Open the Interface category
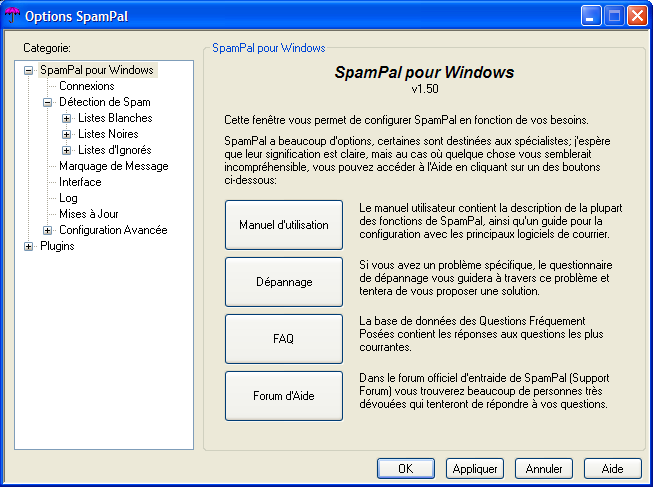The image size is (653, 487). click(x=80, y=182)
